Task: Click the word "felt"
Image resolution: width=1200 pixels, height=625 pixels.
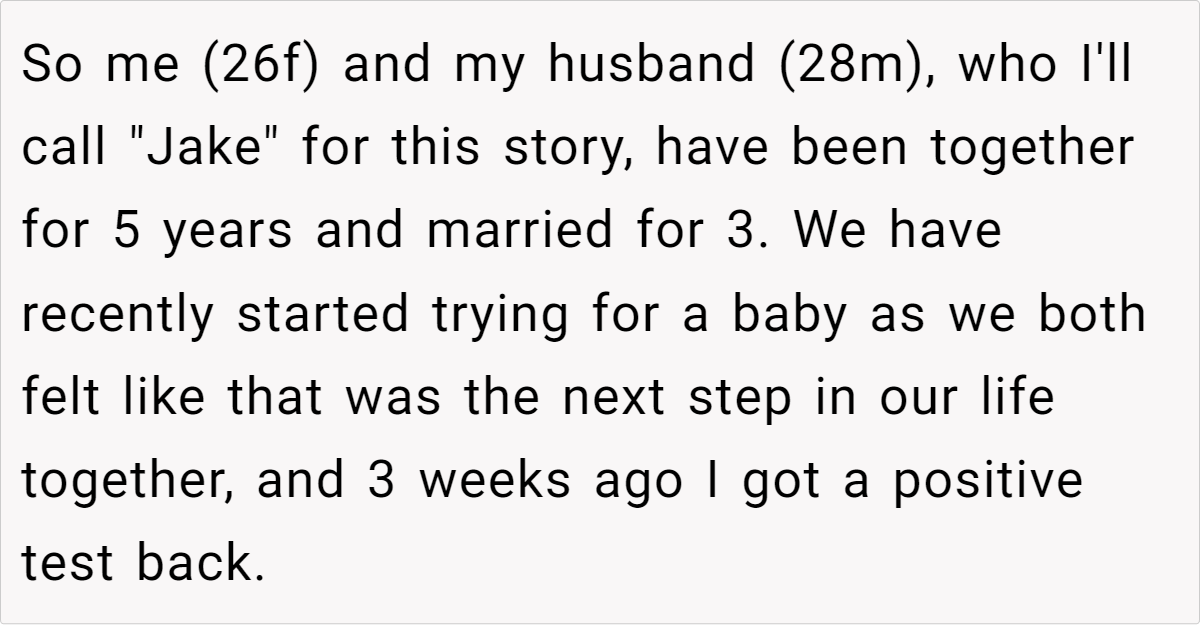Action: (60, 397)
